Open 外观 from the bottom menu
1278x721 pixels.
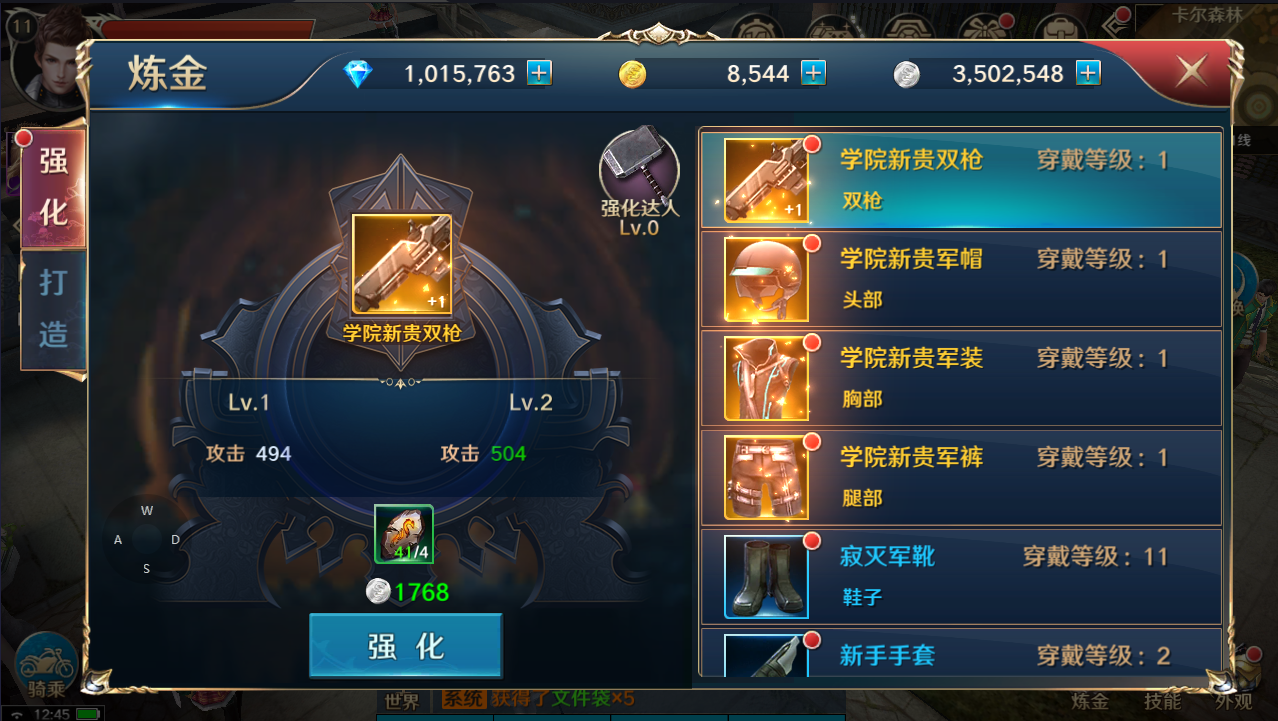point(1233,701)
